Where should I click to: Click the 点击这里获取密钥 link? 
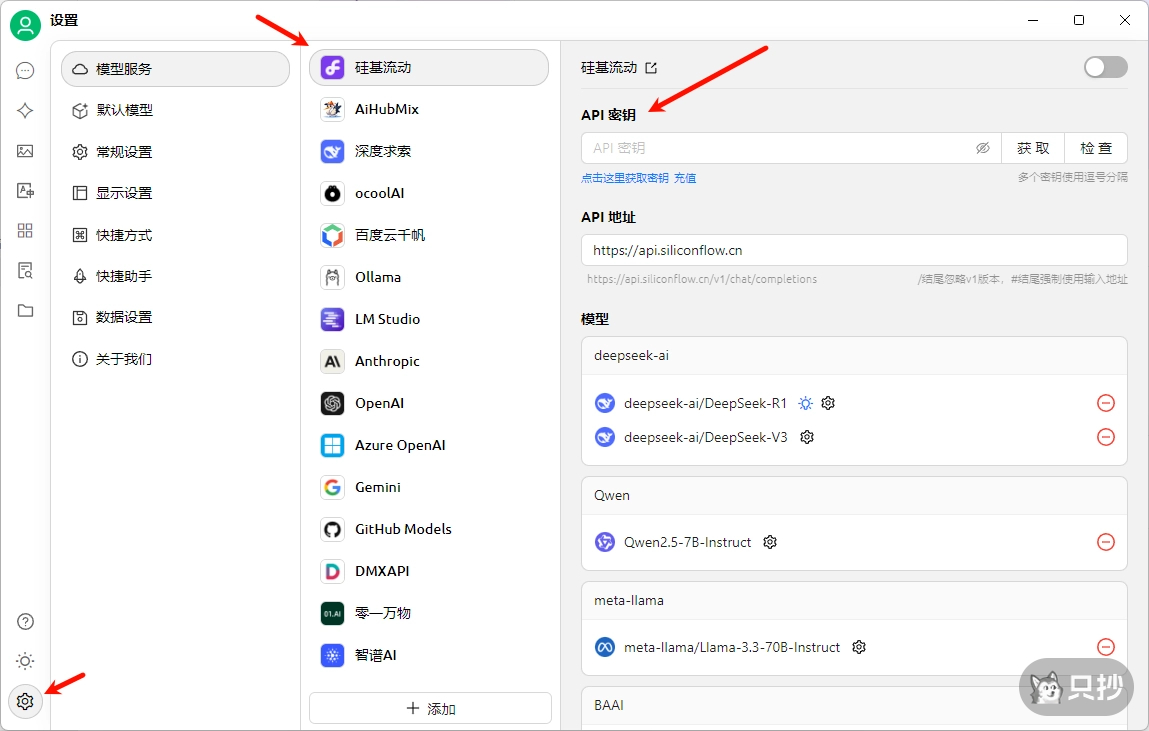625,178
